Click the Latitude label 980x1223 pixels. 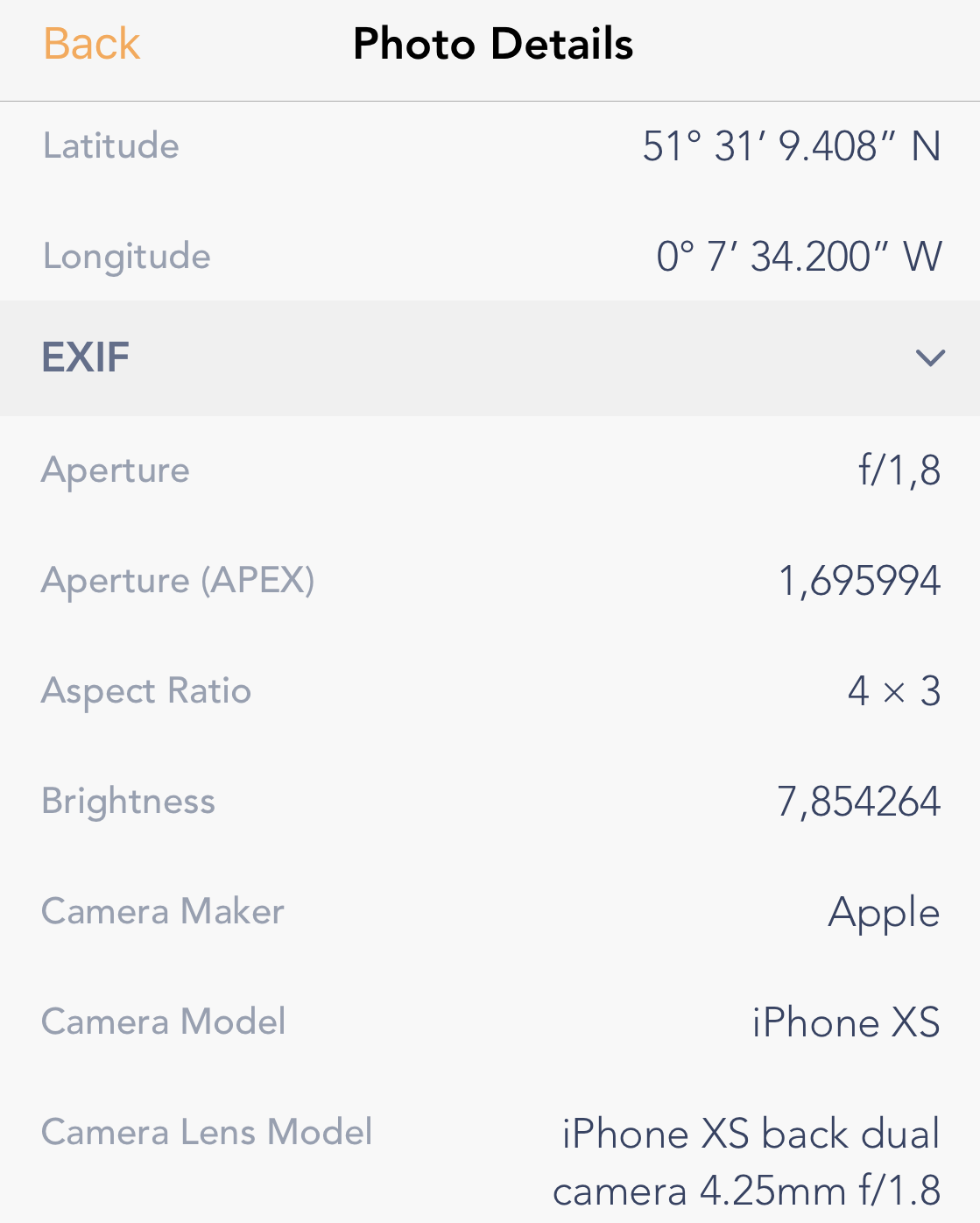(111, 145)
